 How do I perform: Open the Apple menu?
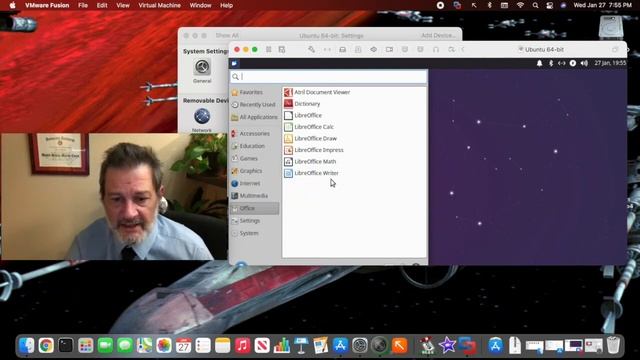pyautogui.click(x=13, y=5)
